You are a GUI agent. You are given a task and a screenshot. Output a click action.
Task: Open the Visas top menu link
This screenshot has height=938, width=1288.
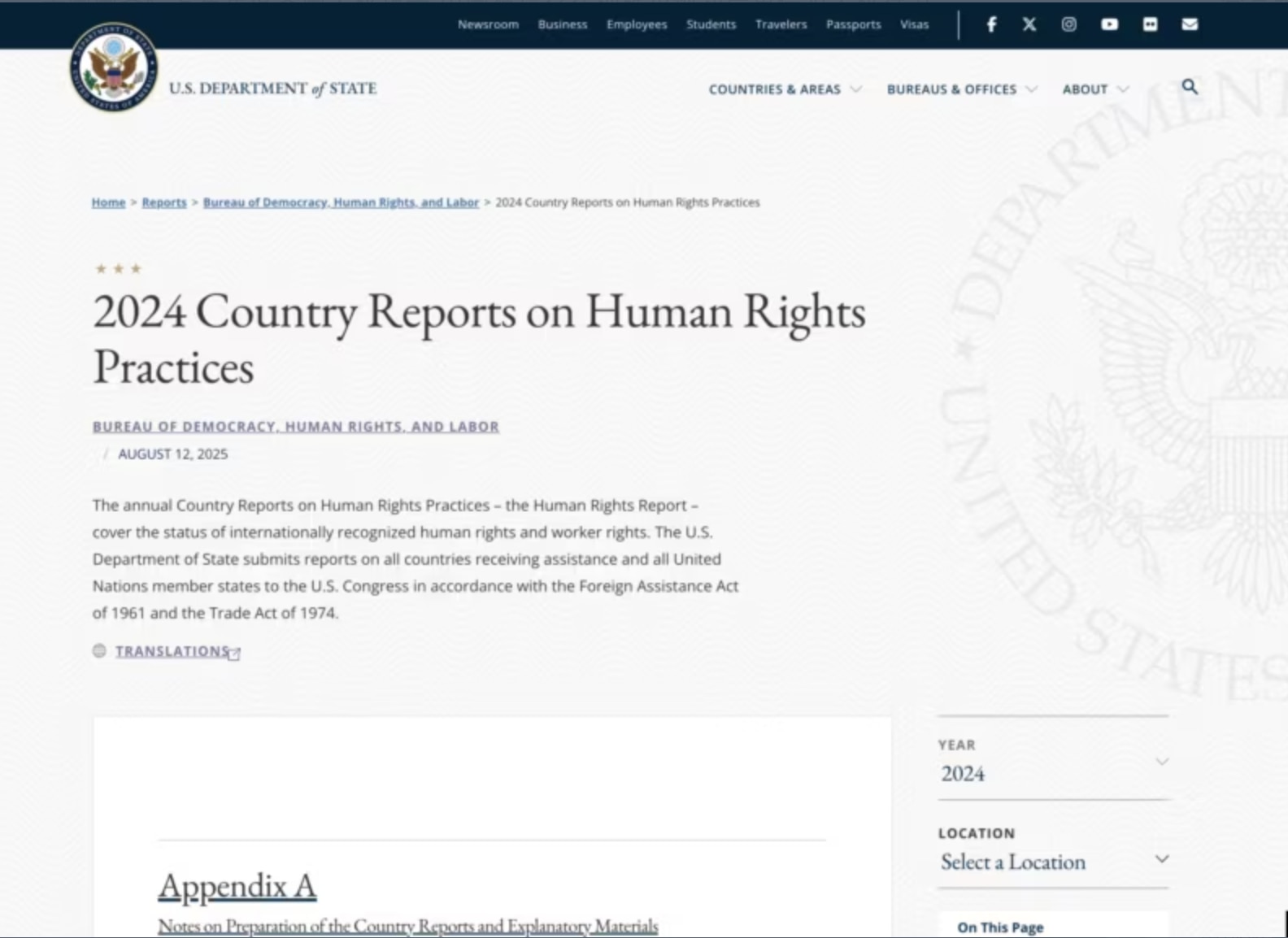914,24
